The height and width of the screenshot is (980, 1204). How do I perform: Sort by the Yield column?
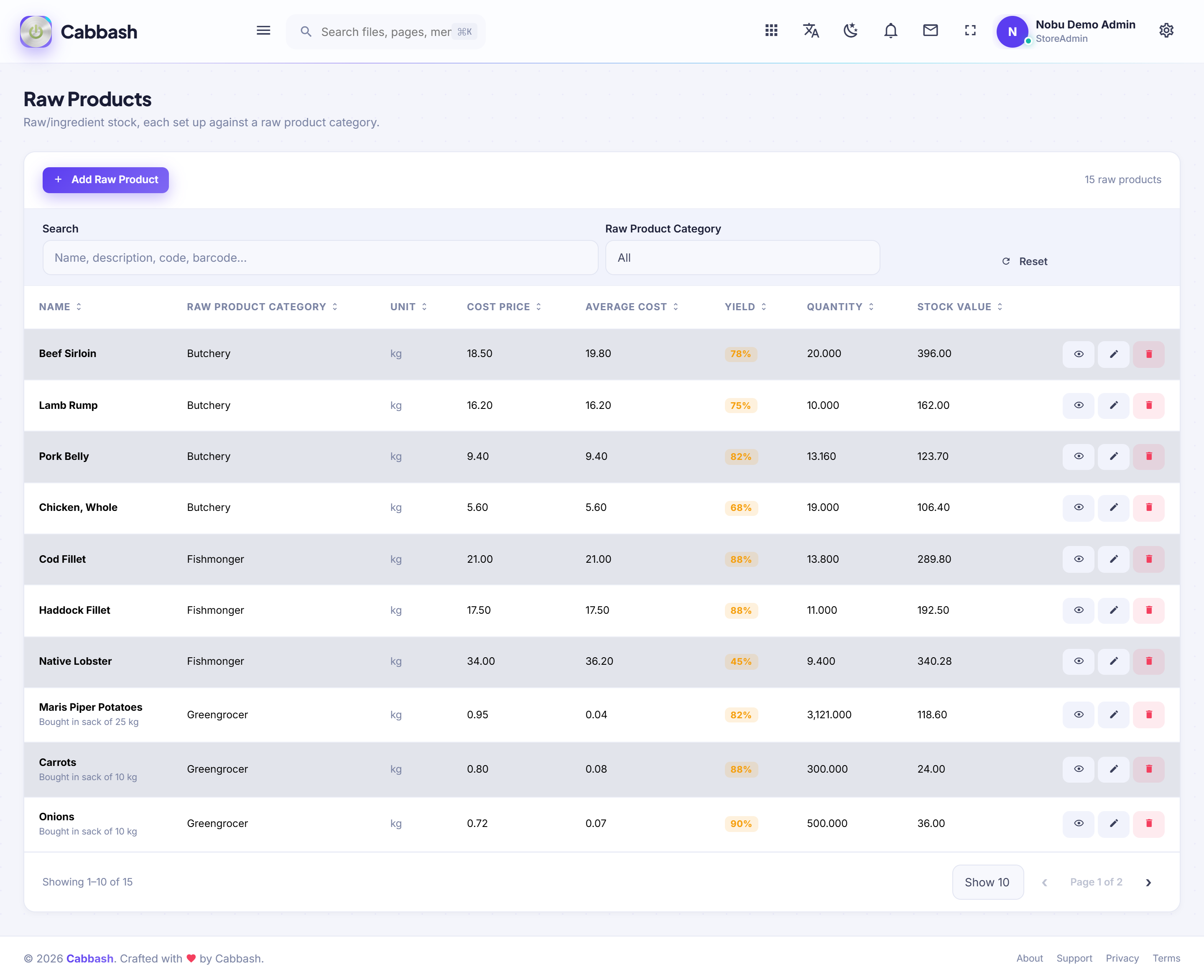click(746, 306)
